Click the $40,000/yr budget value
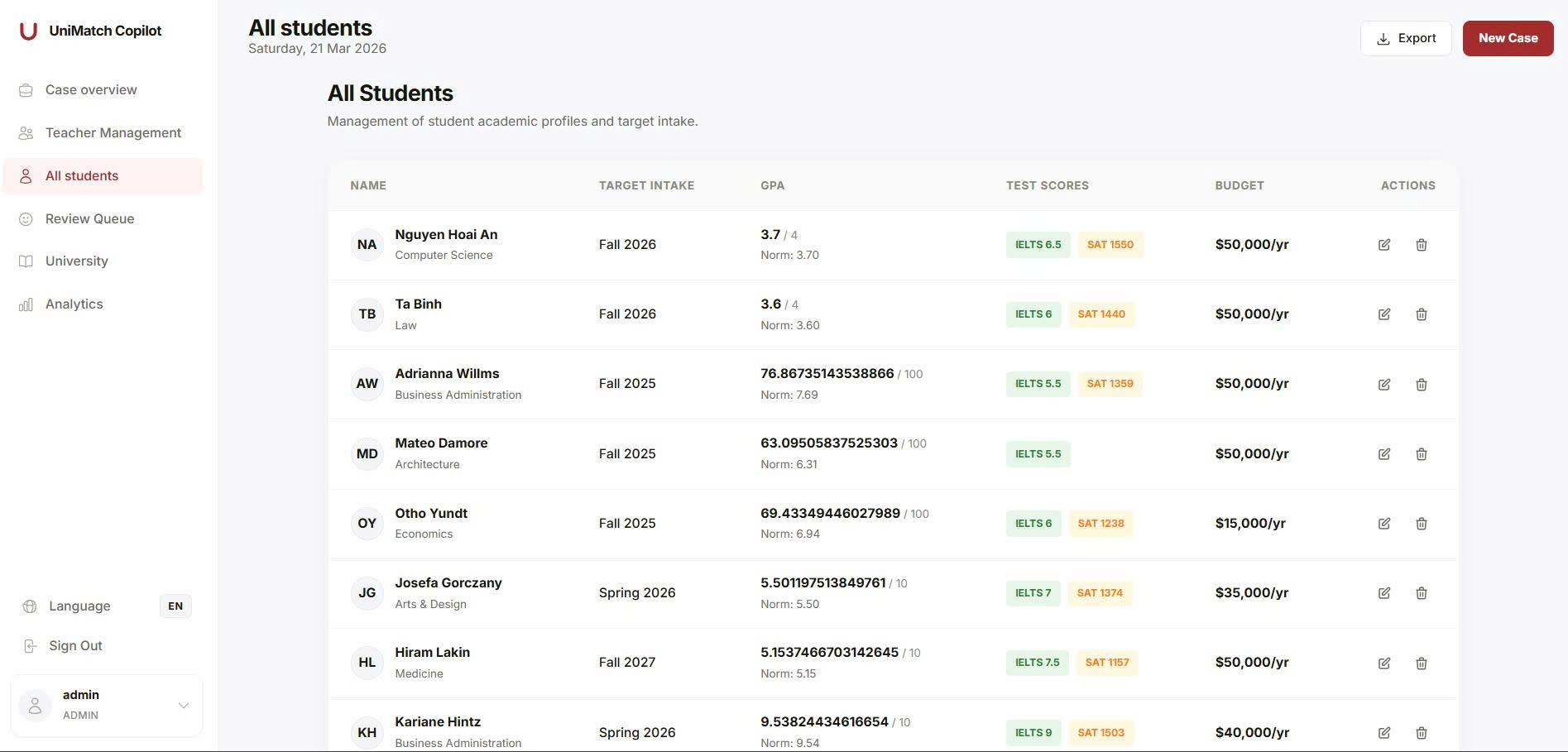The width and height of the screenshot is (1568, 752). pos(1252,733)
